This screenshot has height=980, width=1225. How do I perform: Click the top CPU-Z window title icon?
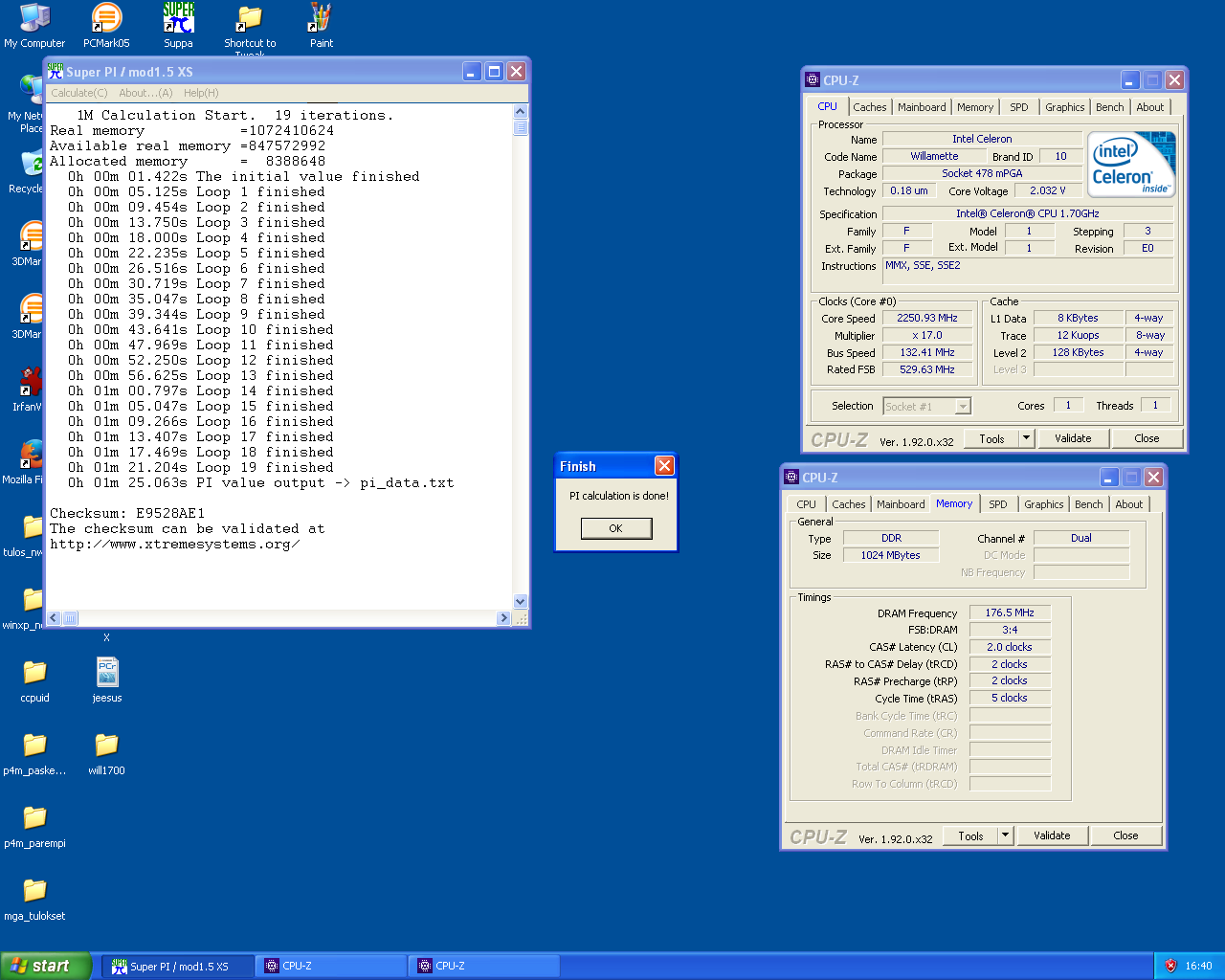[813, 80]
